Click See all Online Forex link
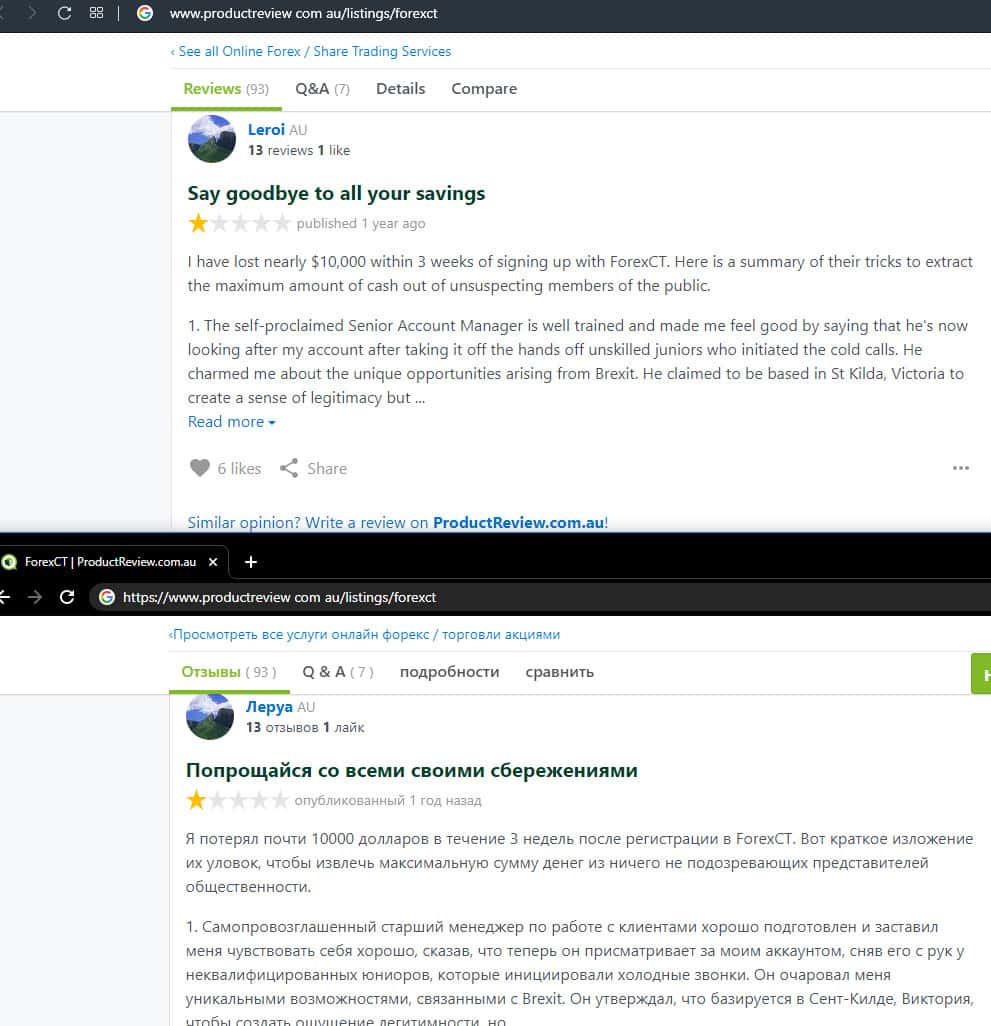The height and width of the screenshot is (1026, 991). [x=311, y=51]
